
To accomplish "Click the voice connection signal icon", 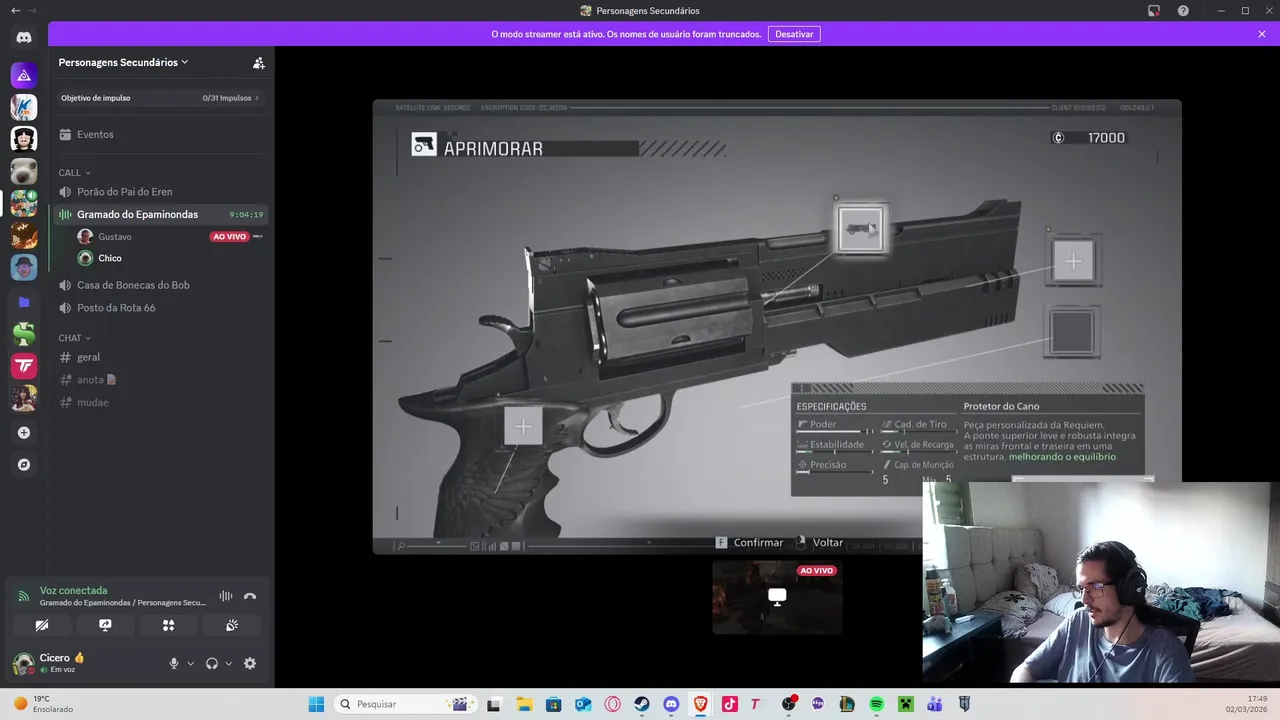I will 24,596.
